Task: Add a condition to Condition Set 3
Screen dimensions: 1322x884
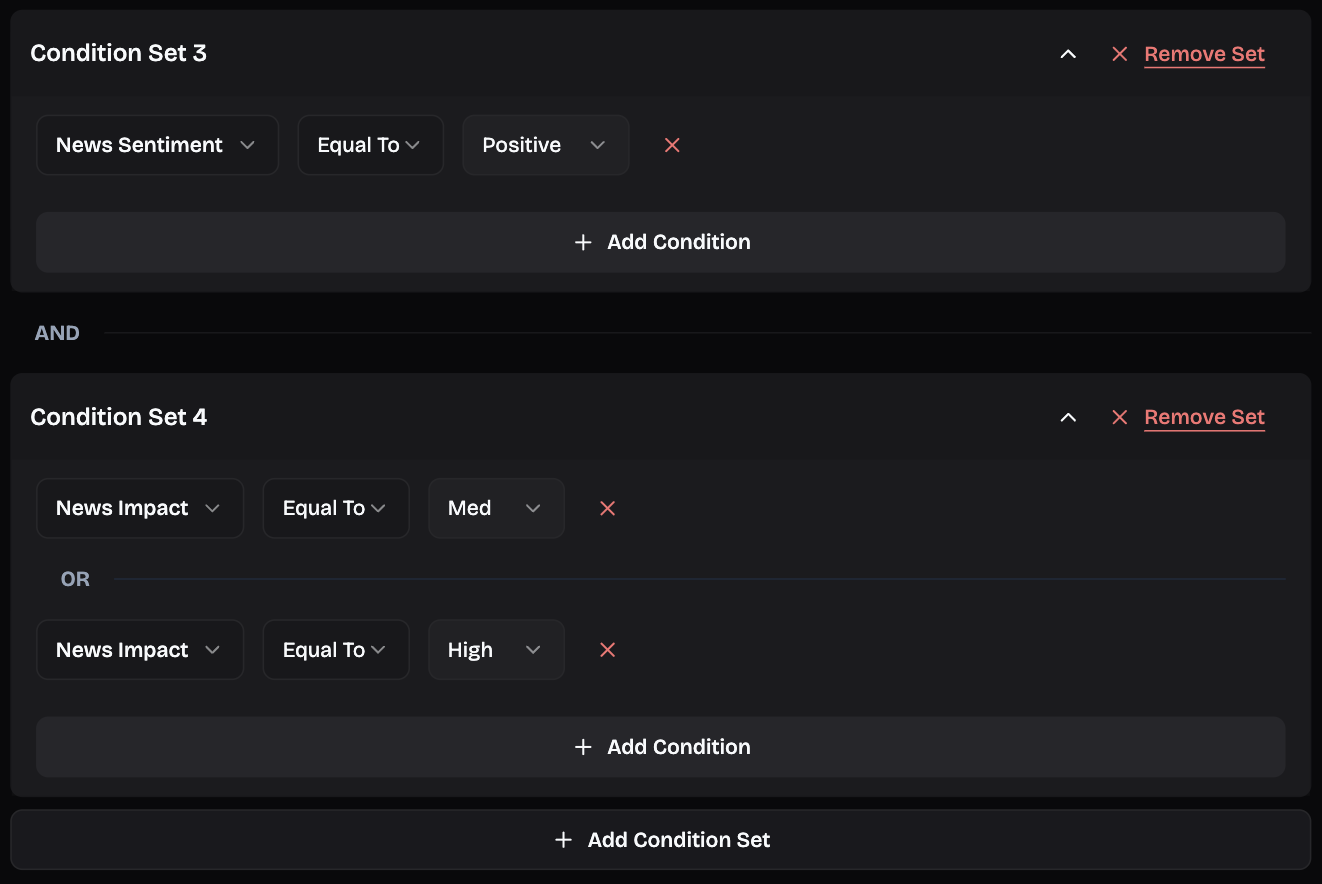Action: pyautogui.click(x=660, y=242)
